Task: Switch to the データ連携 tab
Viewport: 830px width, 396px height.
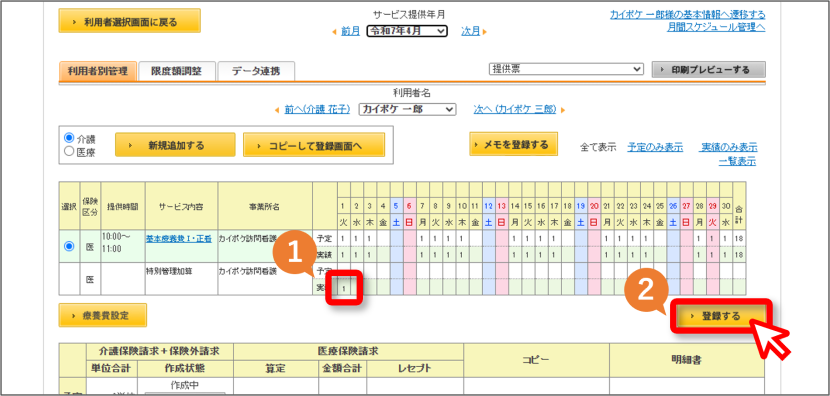Action: click(256, 71)
